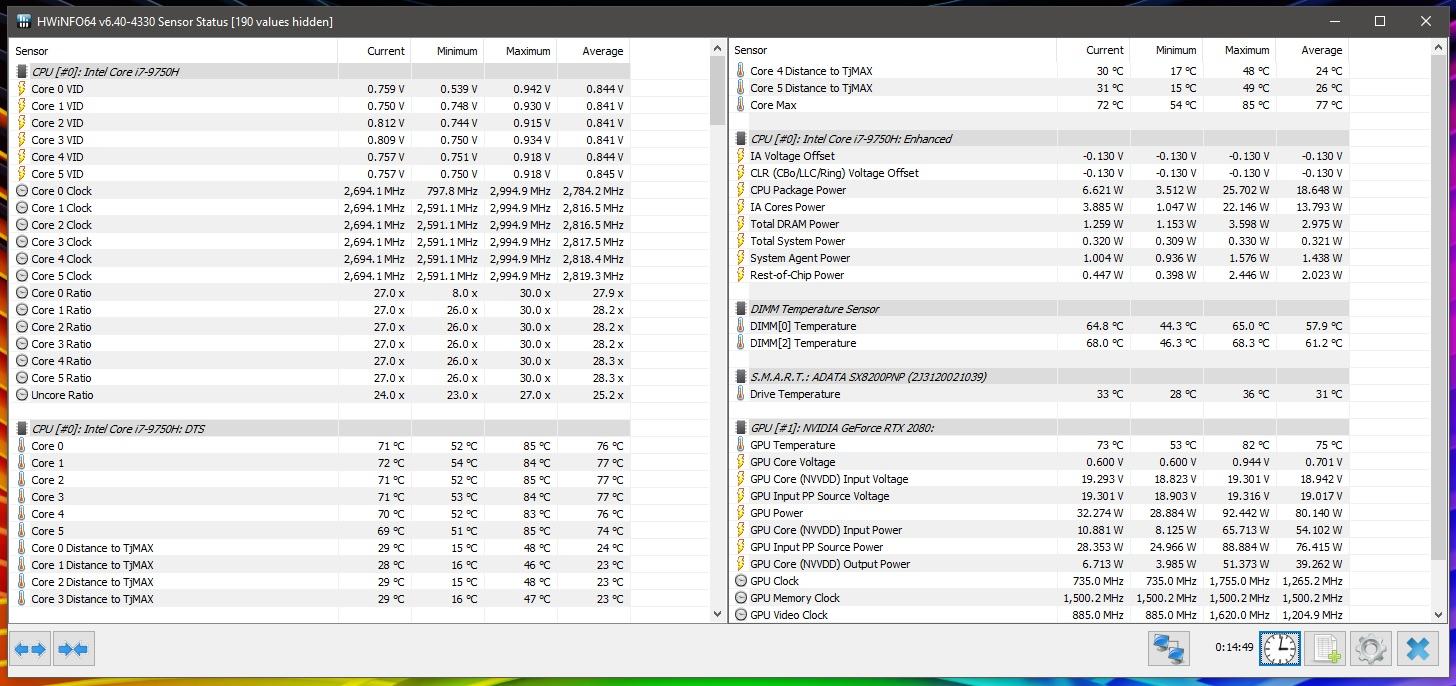Click left pane scrollbar down arrow

click(718, 614)
